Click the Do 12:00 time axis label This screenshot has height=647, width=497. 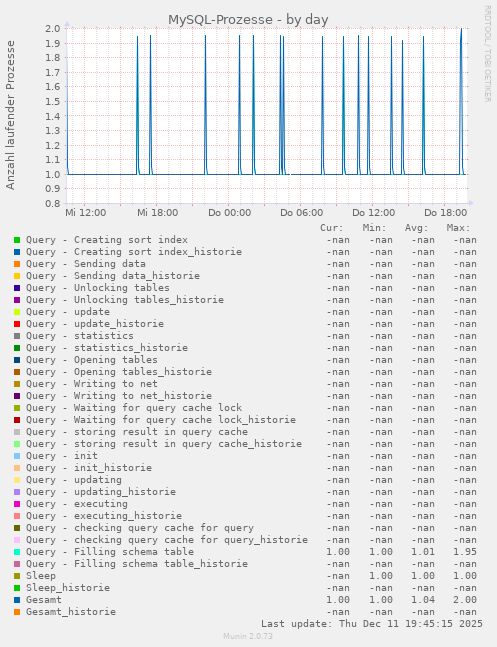[374, 213]
